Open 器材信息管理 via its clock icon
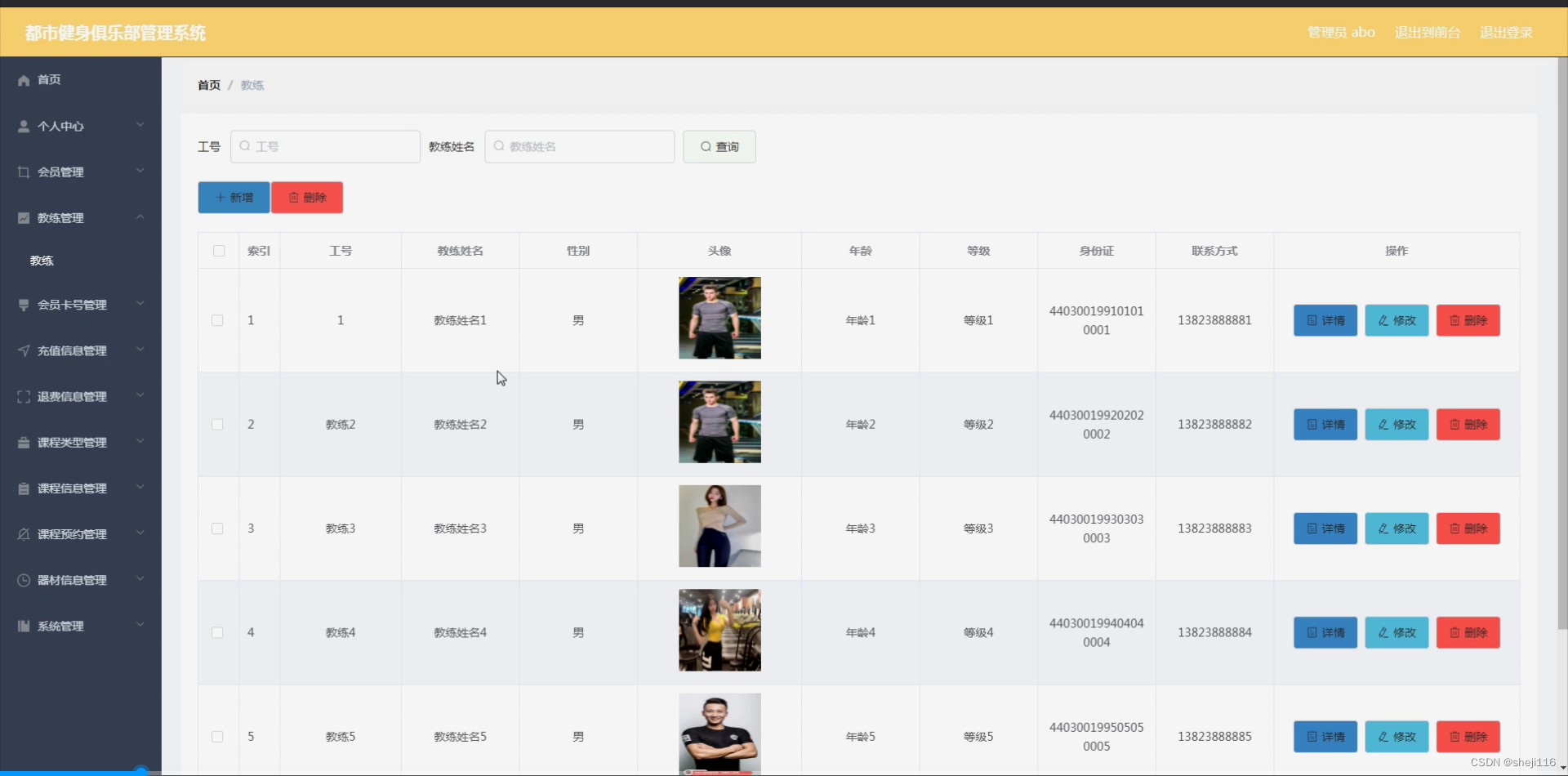Image resolution: width=1568 pixels, height=776 pixels. pyautogui.click(x=22, y=580)
